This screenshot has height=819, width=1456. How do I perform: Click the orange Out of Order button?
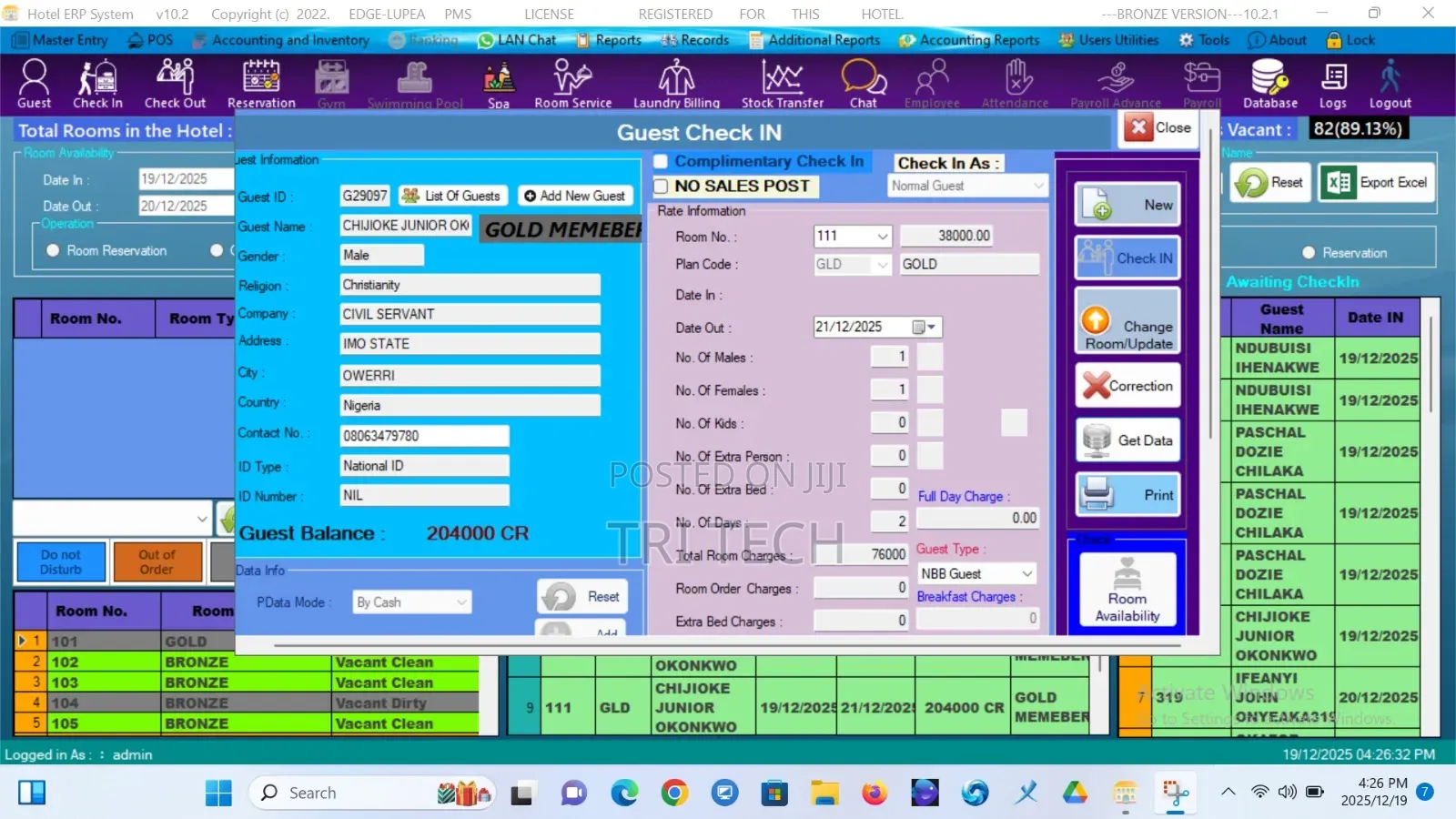[x=157, y=561]
